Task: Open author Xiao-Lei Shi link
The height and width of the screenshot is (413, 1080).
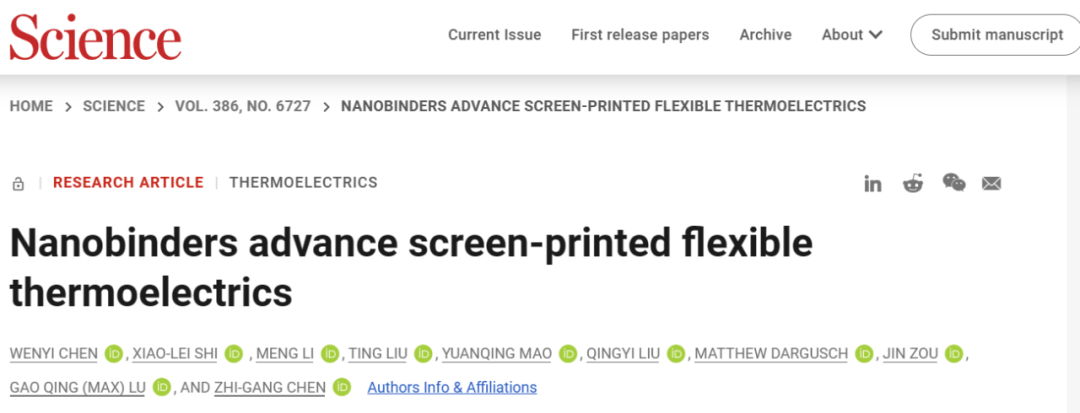Action: click(x=175, y=354)
